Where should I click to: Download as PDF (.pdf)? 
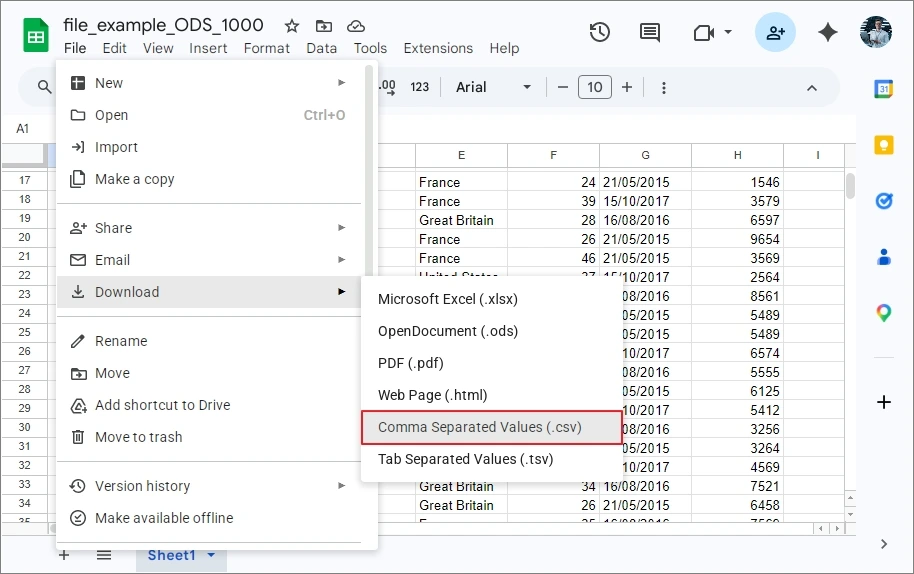coord(491,364)
